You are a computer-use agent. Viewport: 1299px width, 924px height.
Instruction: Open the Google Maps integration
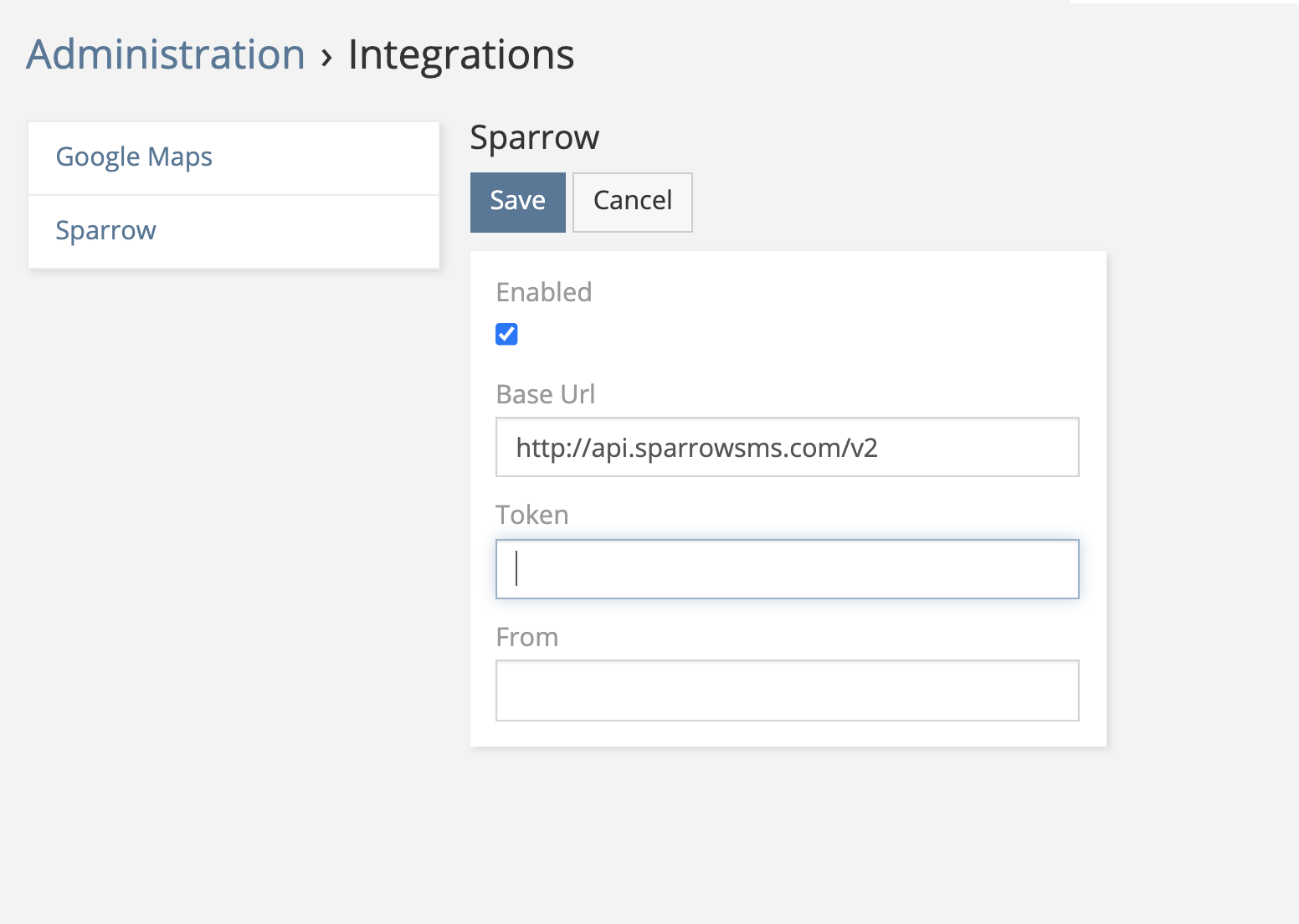pyautogui.click(x=134, y=157)
